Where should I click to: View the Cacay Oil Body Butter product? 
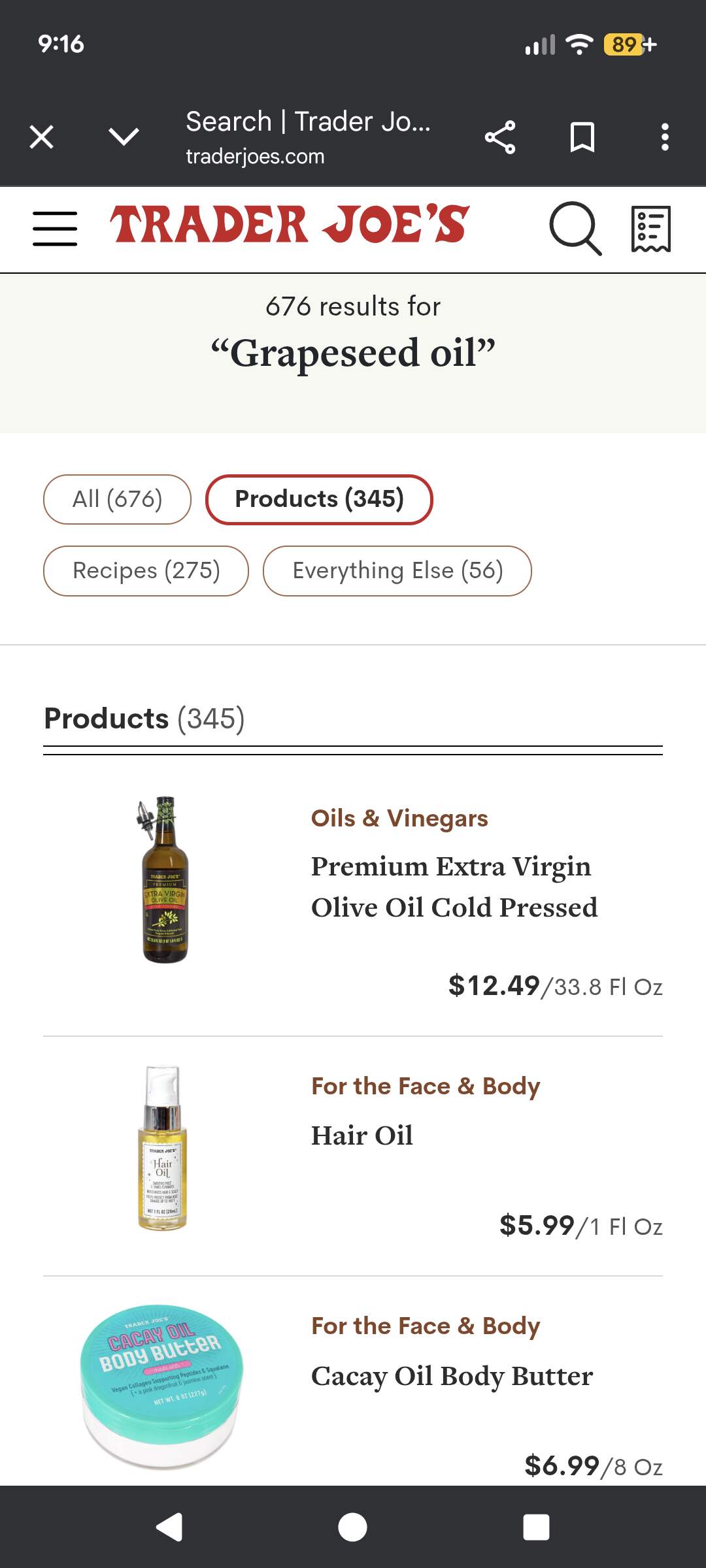[x=452, y=1376]
